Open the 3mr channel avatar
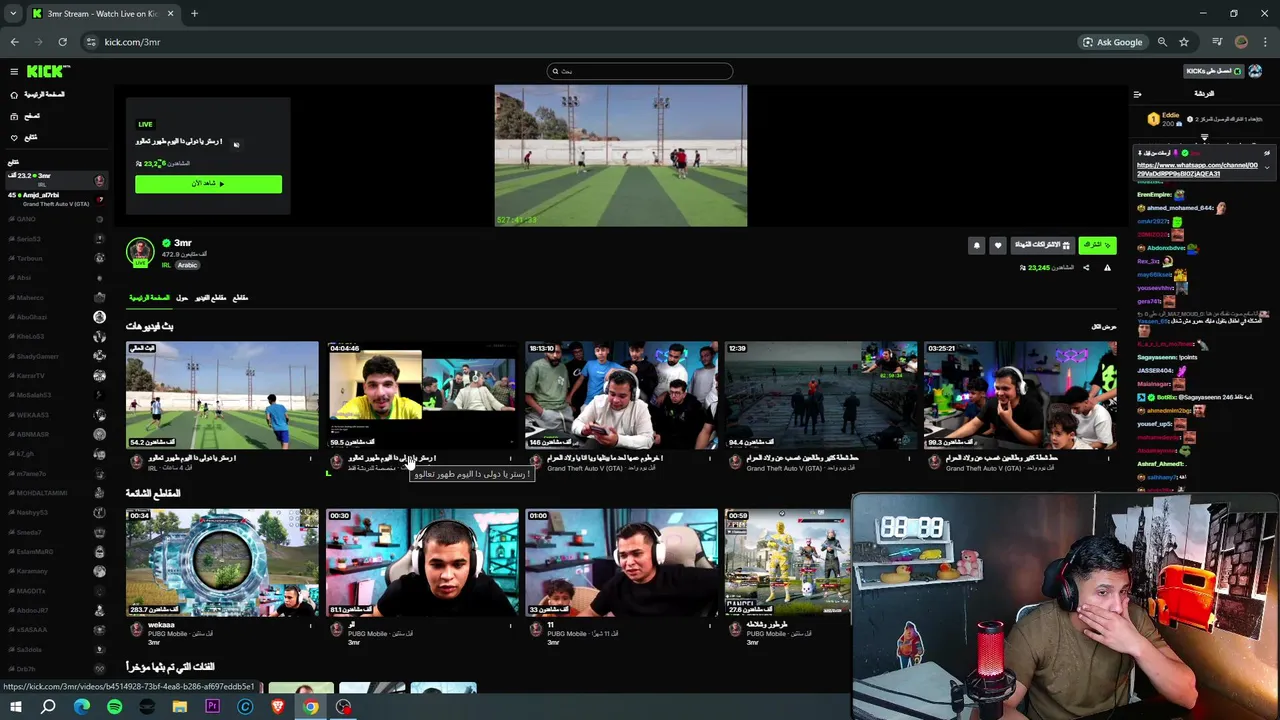Image resolution: width=1280 pixels, height=720 pixels. (x=140, y=252)
